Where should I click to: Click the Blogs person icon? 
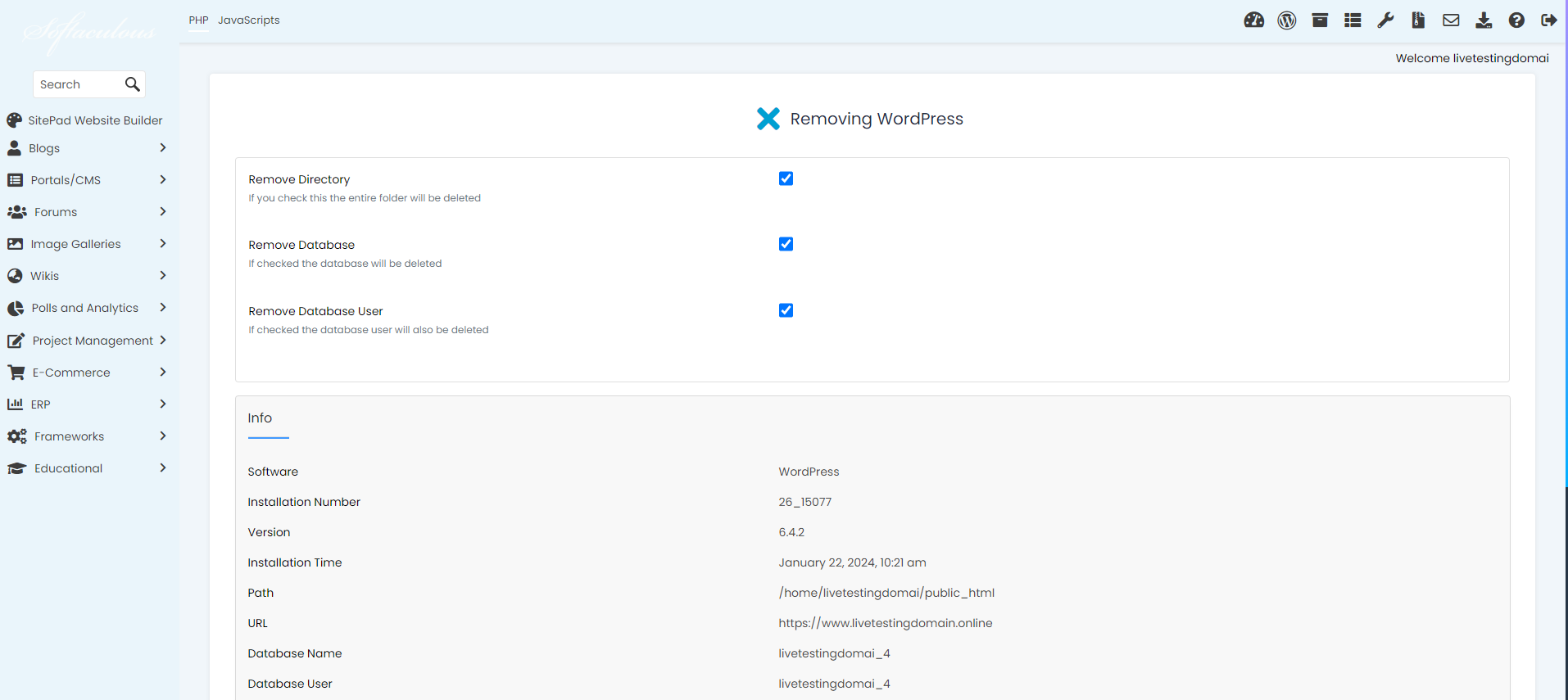[14, 148]
